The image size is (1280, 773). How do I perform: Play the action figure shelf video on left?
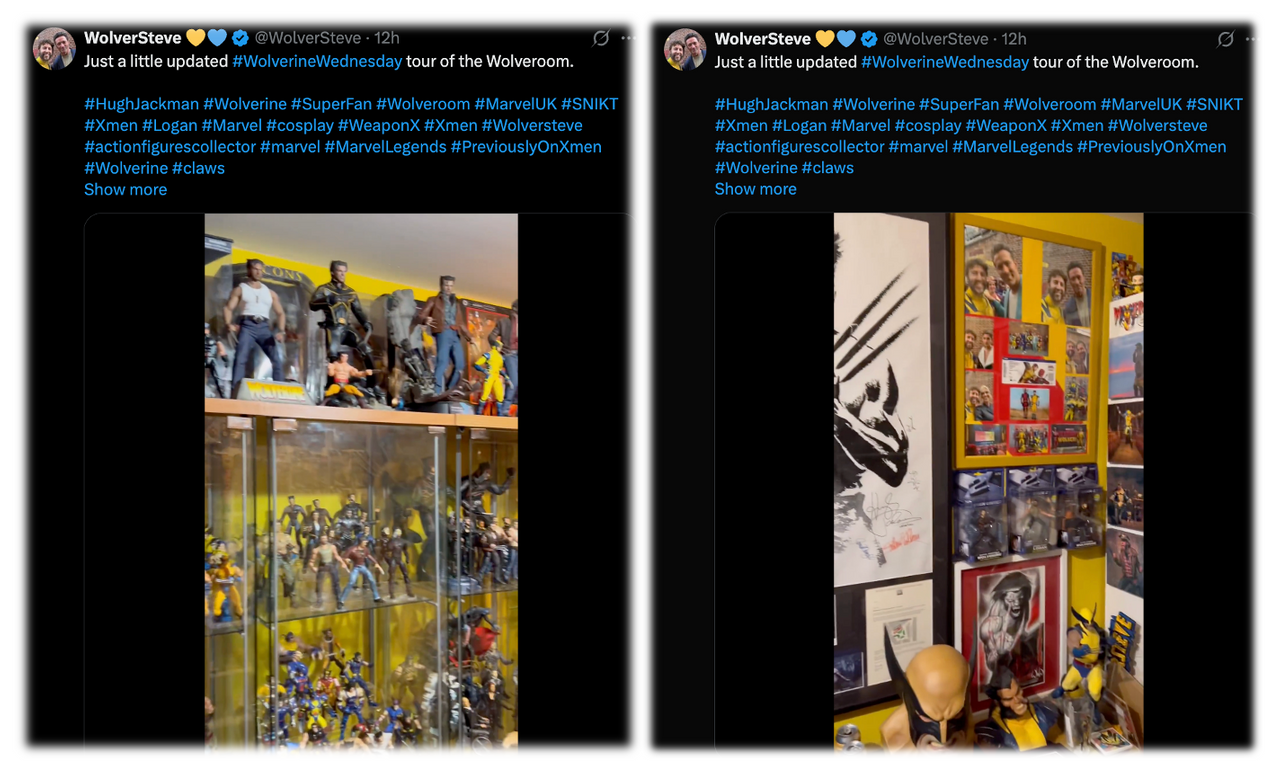point(361,481)
